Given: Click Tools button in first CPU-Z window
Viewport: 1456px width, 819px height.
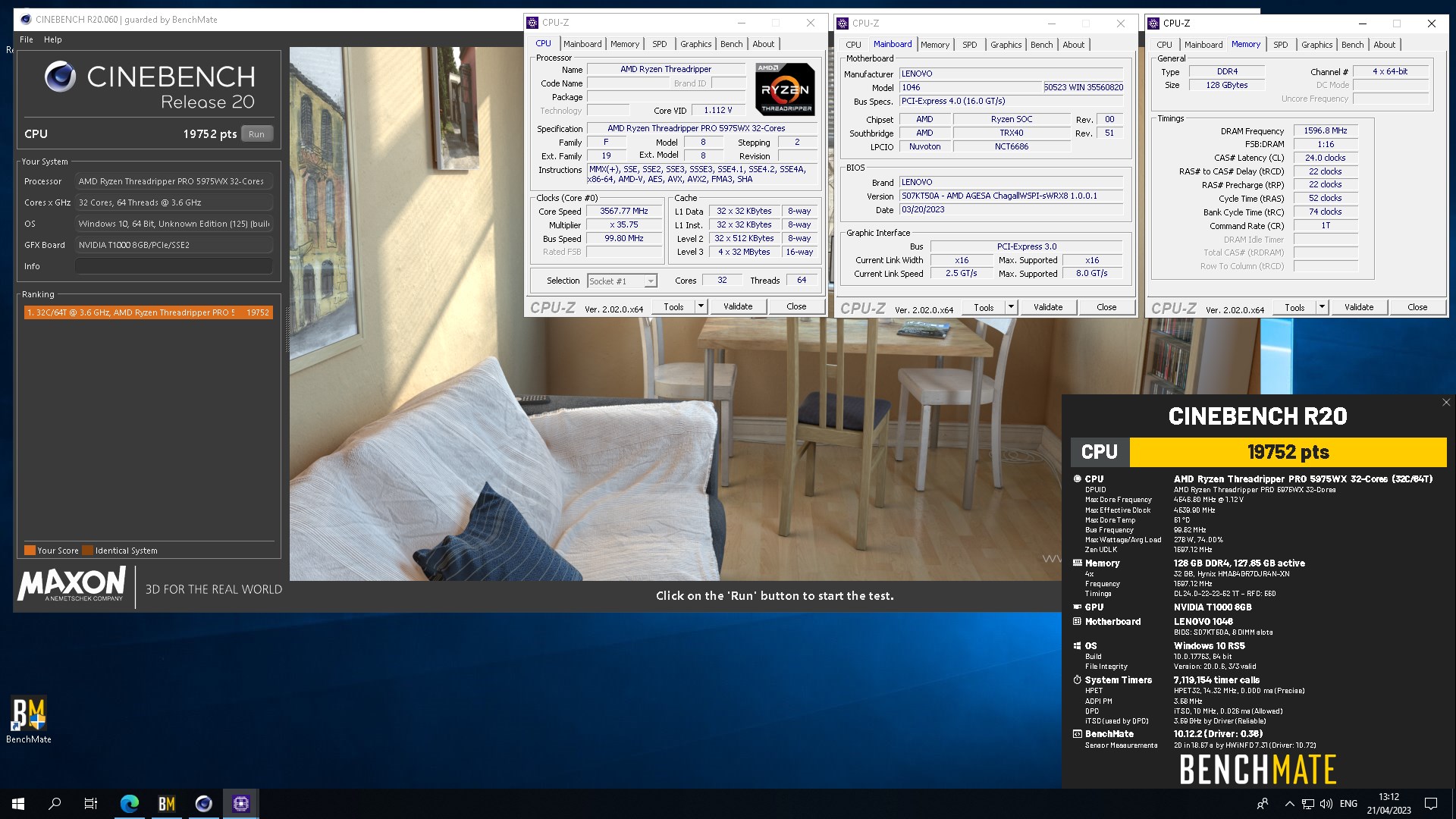Looking at the screenshot, I should [673, 307].
